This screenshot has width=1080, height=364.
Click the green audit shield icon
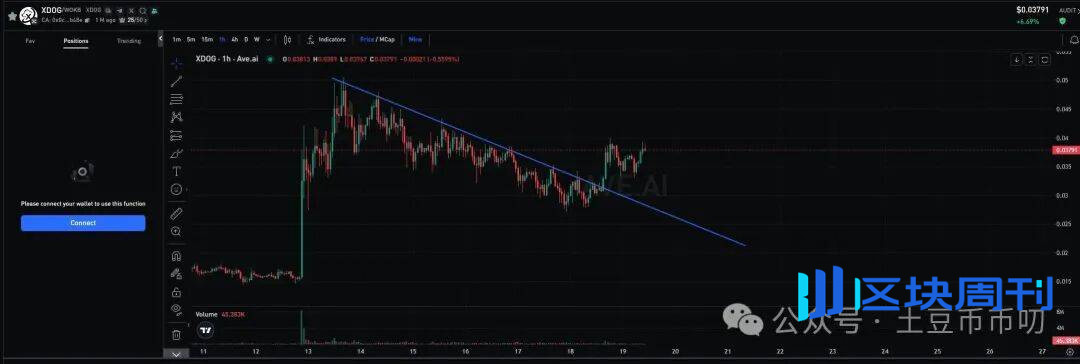click(1062, 21)
